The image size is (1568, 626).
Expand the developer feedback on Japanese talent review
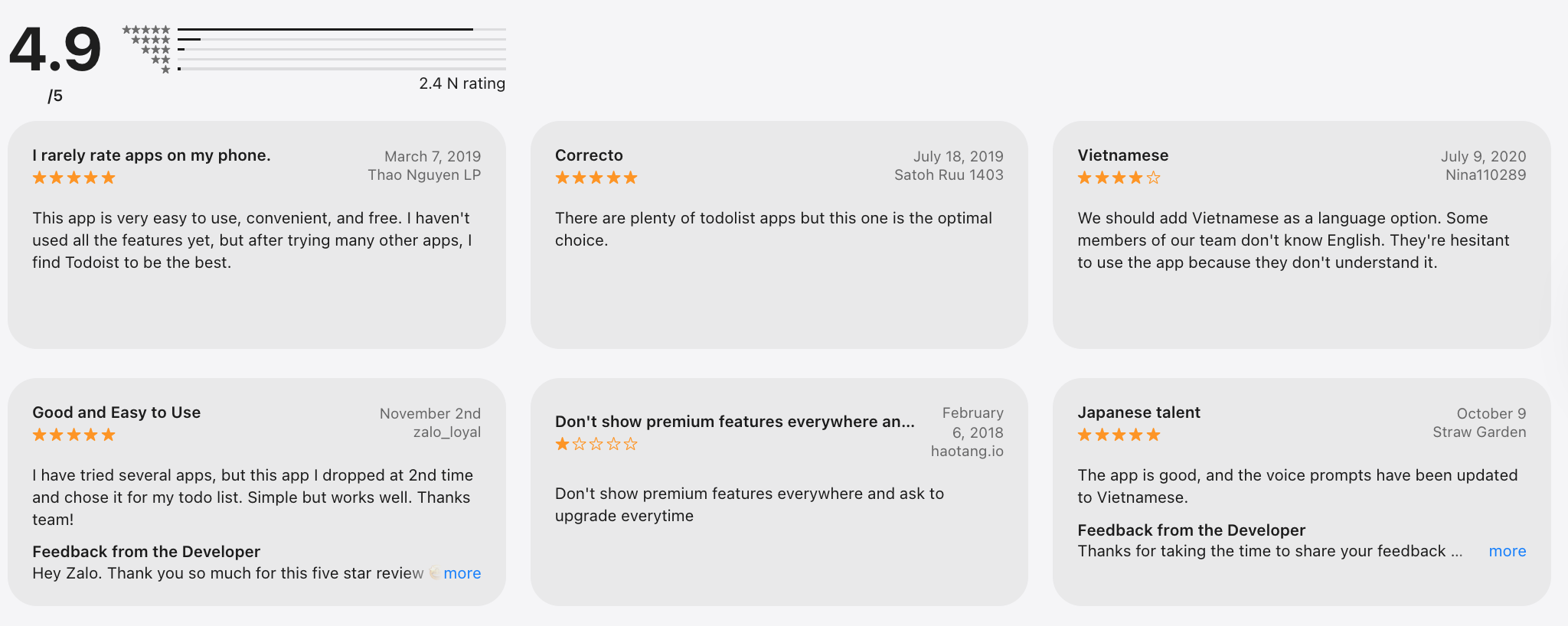click(1507, 550)
